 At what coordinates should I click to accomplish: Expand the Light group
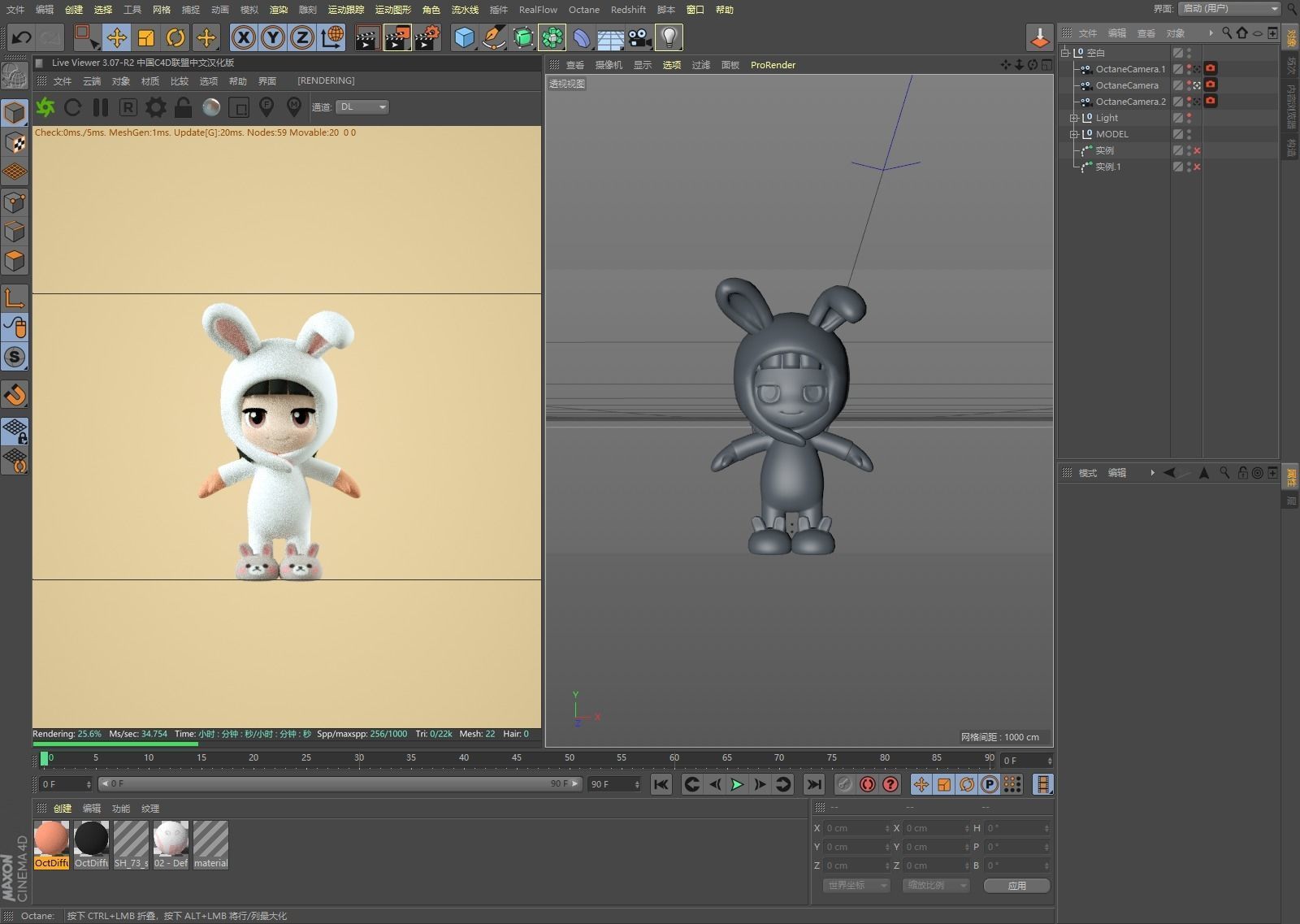coord(1074,118)
